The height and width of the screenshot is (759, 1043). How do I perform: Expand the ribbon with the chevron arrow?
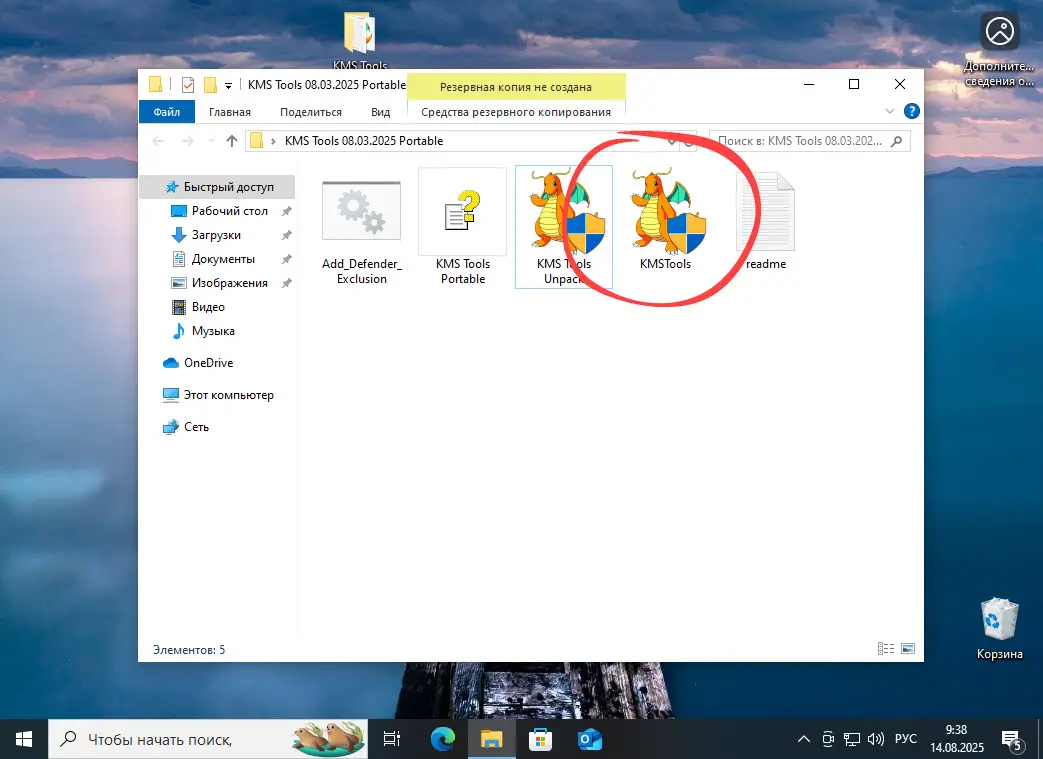890,112
